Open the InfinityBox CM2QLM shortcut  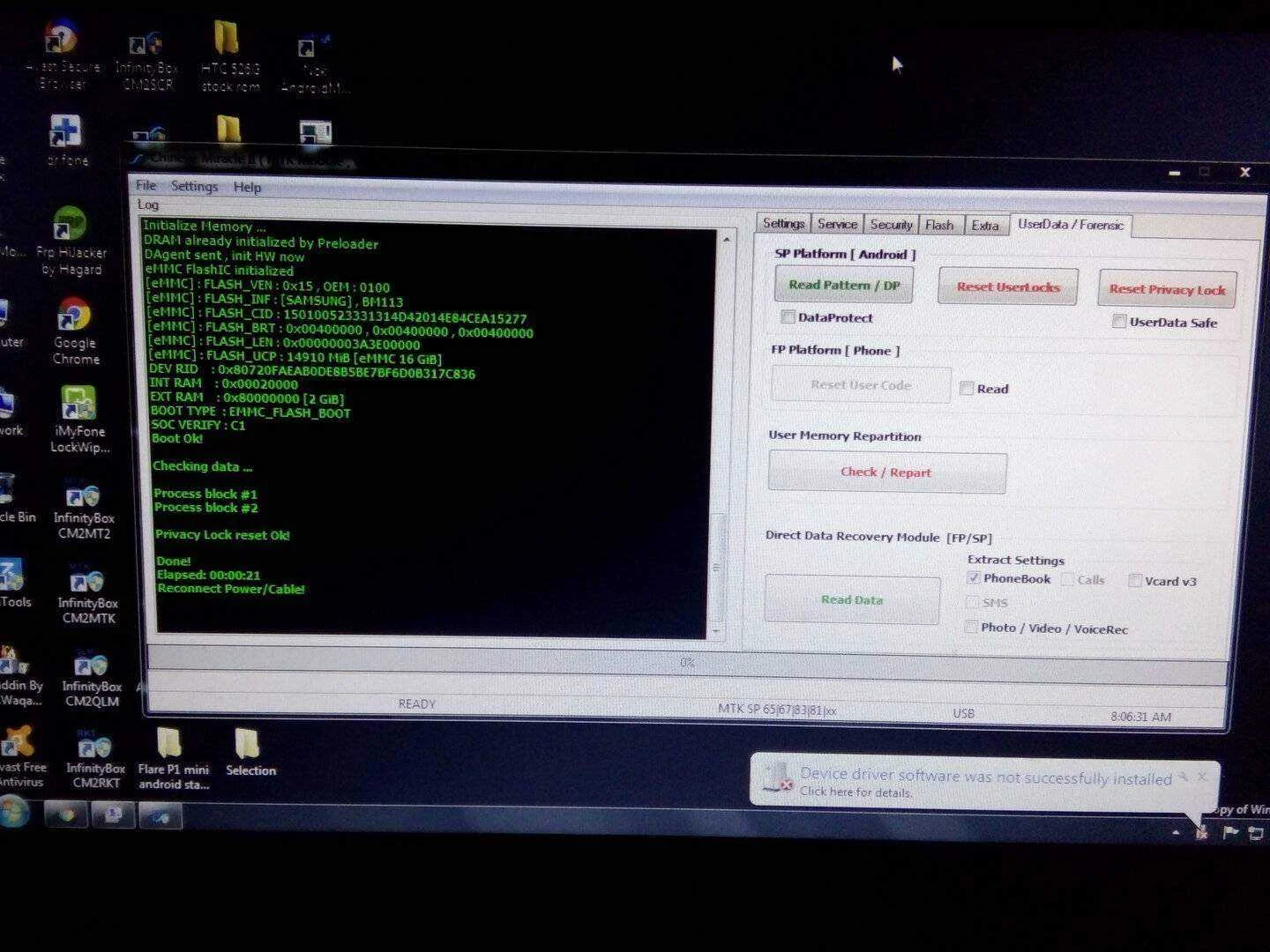click(x=91, y=677)
